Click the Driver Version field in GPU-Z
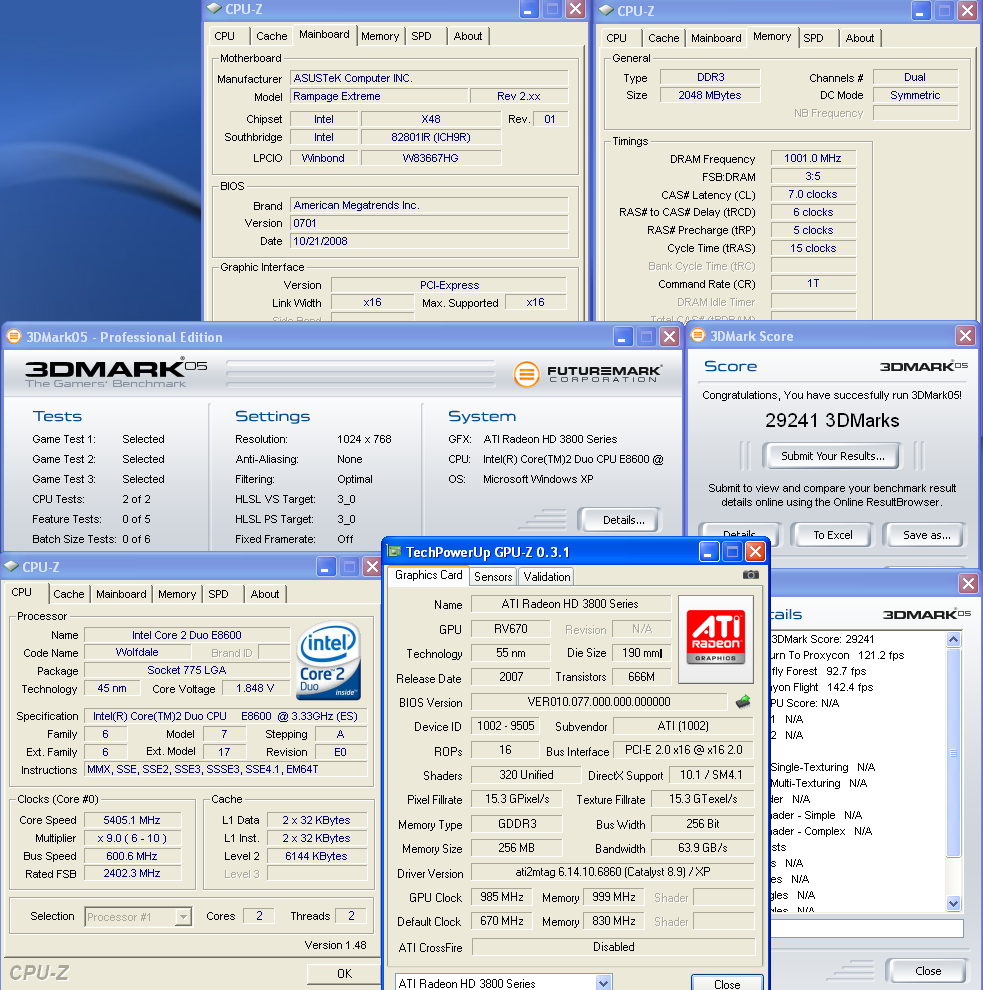Viewport: 983px width, 990px height. [613, 871]
